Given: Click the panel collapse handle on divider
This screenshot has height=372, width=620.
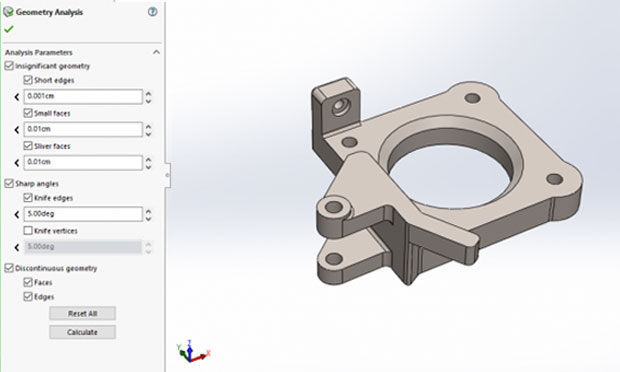Looking at the screenshot, I should coord(167,175).
